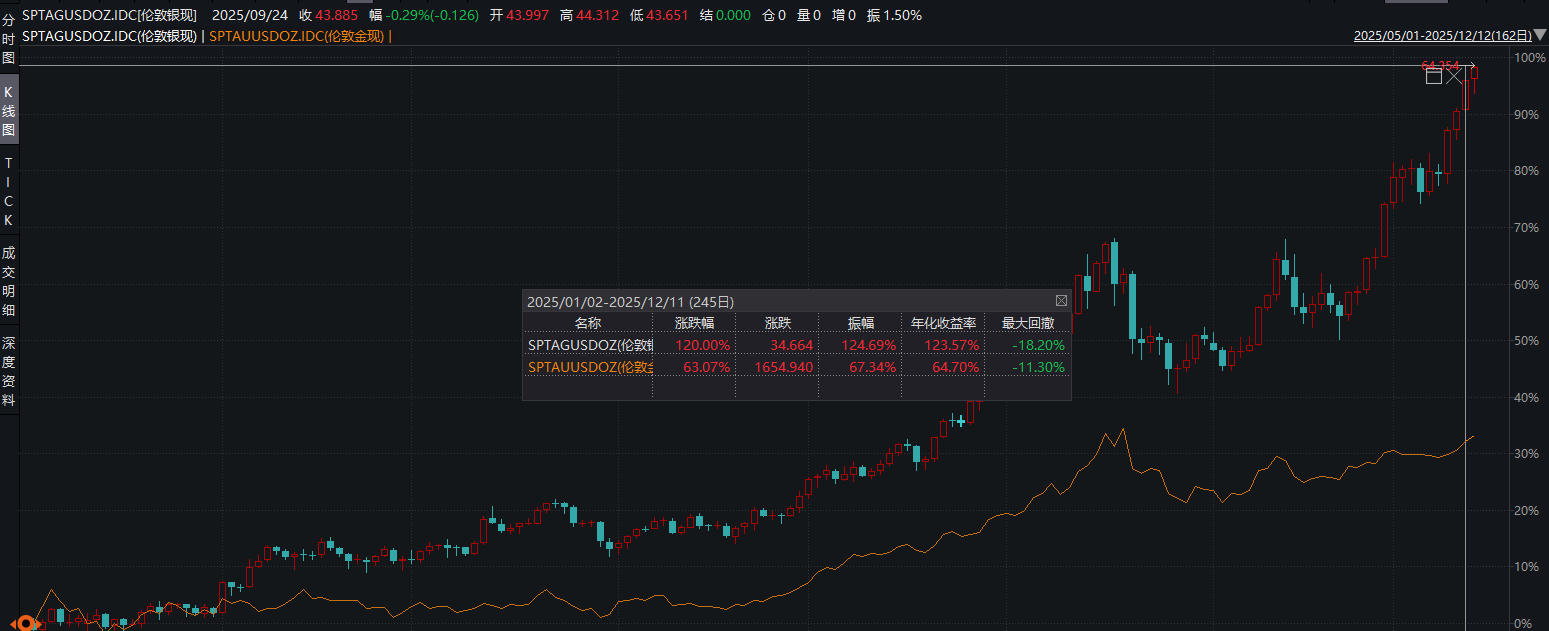Image resolution: width=1549 pixels, height=631 pixels.
Task: Click the 涨跌幅 column header
Action: (x=693, y=323)
